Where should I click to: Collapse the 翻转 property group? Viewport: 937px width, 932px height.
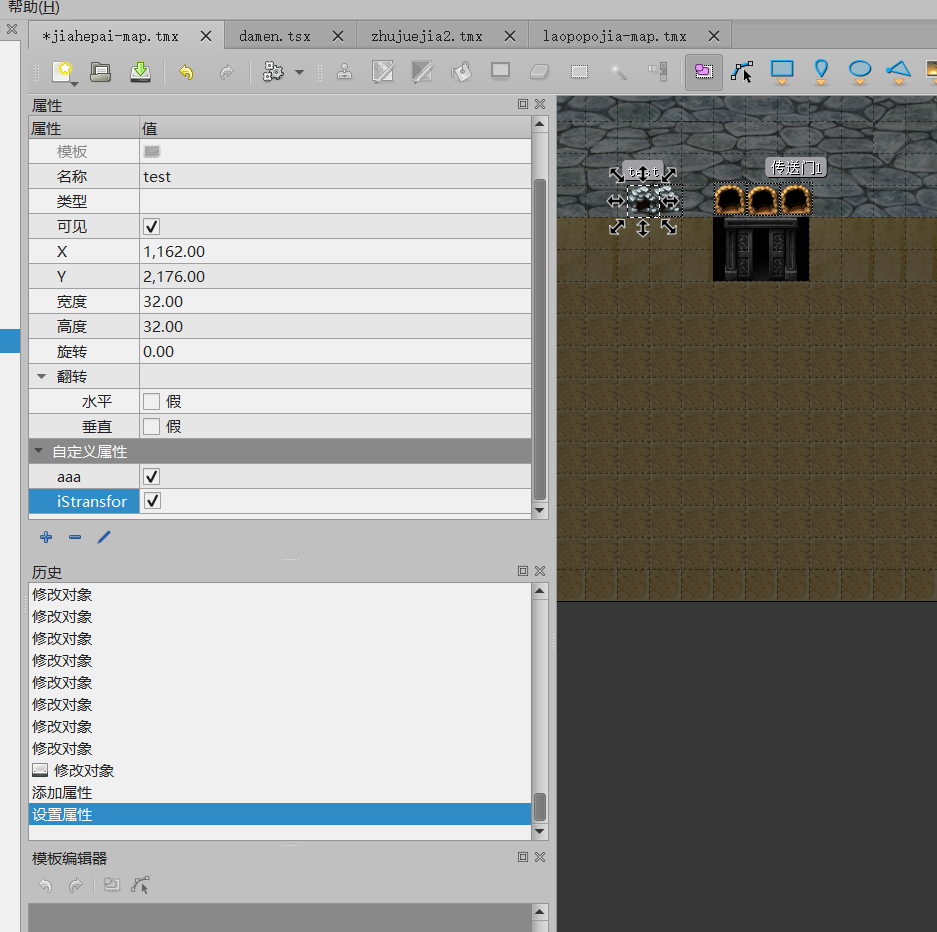41,376
